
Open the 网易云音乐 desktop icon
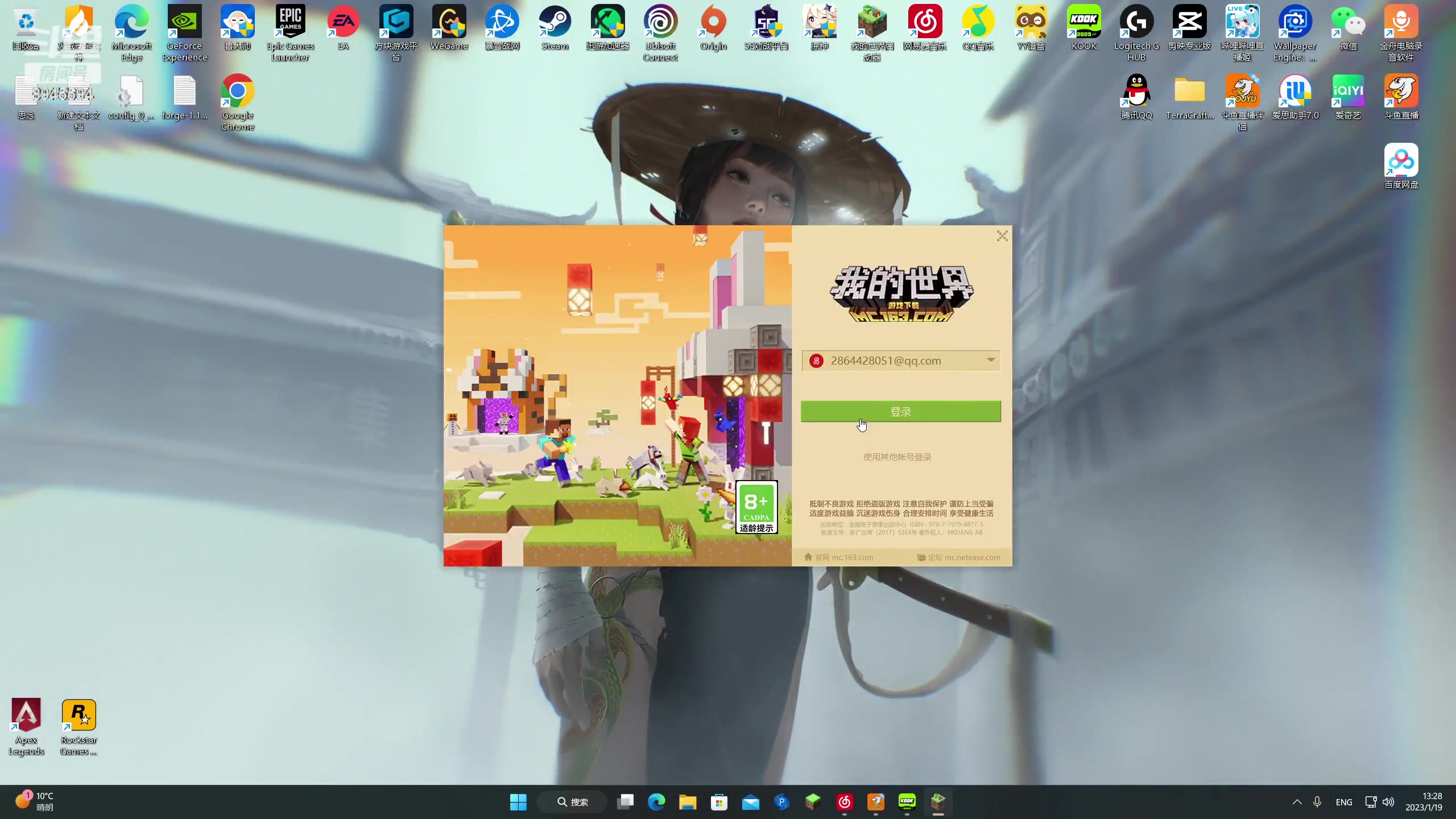(x=925, y=28)
